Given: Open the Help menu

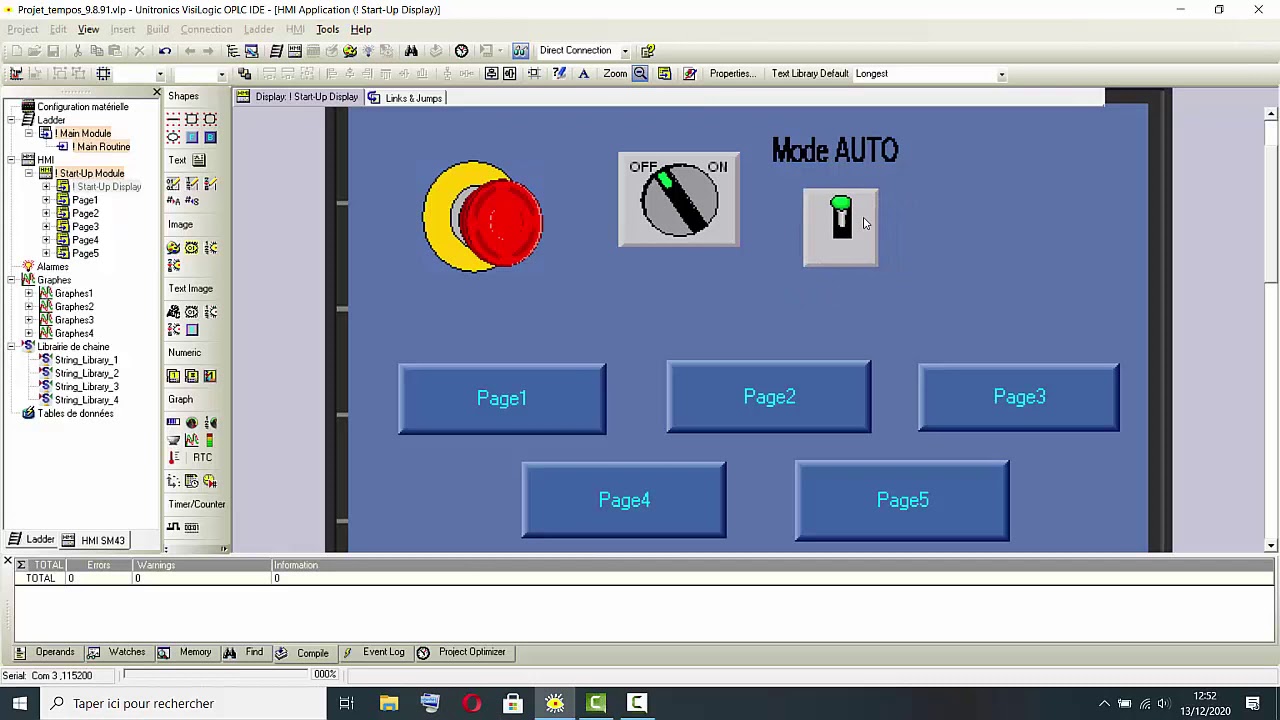Looking at the screenshot, I should (361, 29).
